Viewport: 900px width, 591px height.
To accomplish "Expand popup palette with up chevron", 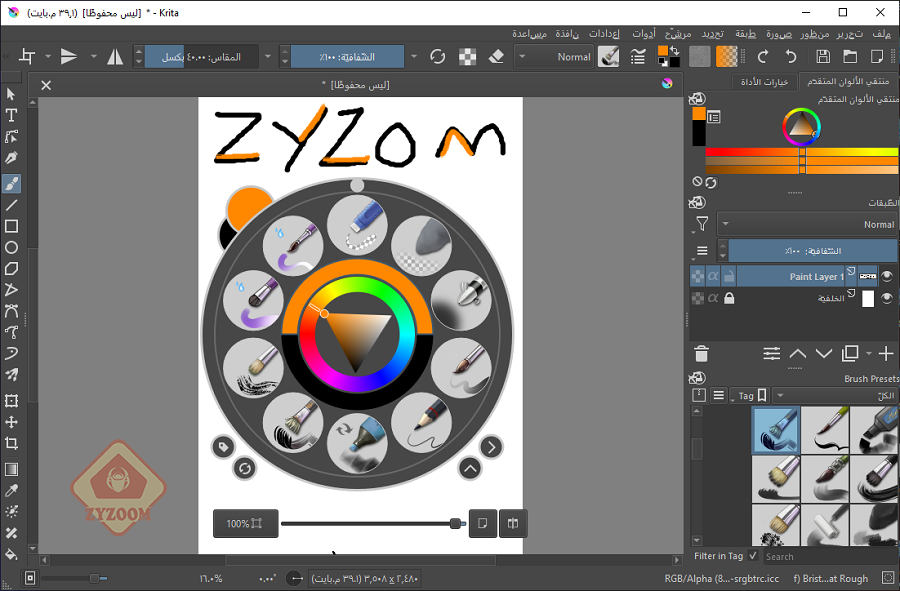I will (x=470, y=469).
